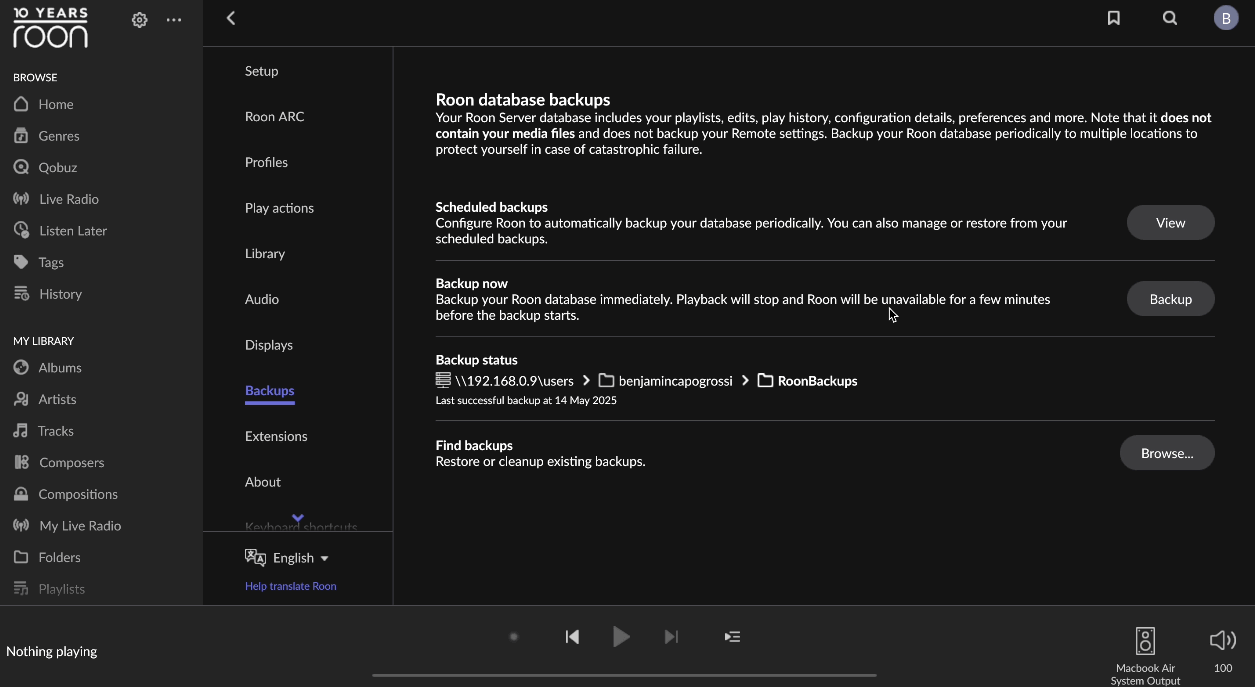Open bookmarks icon in top bar
This screenshot has height=687, width=1255.
(1113, 18)
